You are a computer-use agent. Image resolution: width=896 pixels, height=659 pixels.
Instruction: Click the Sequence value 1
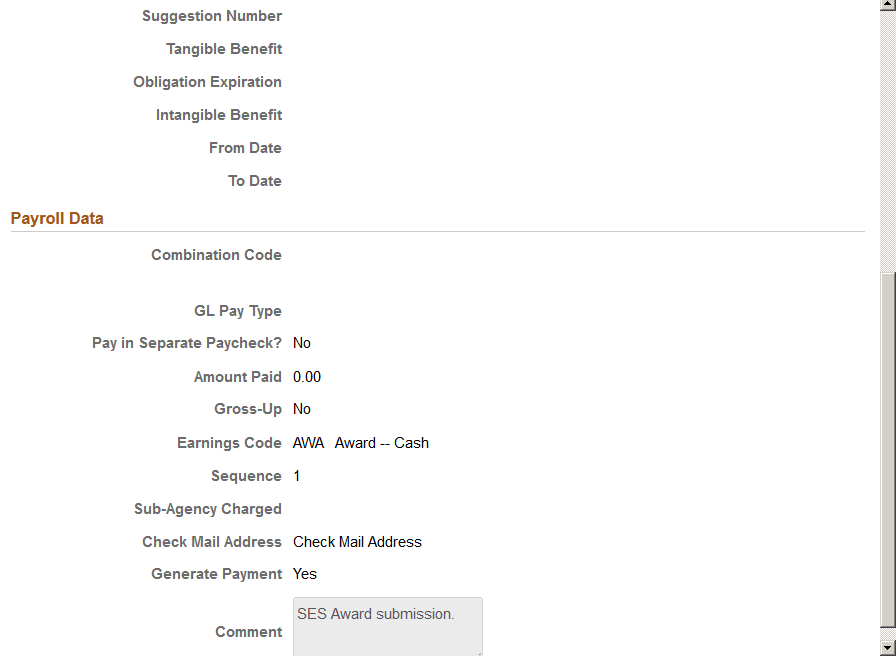[x=296, y=475]
